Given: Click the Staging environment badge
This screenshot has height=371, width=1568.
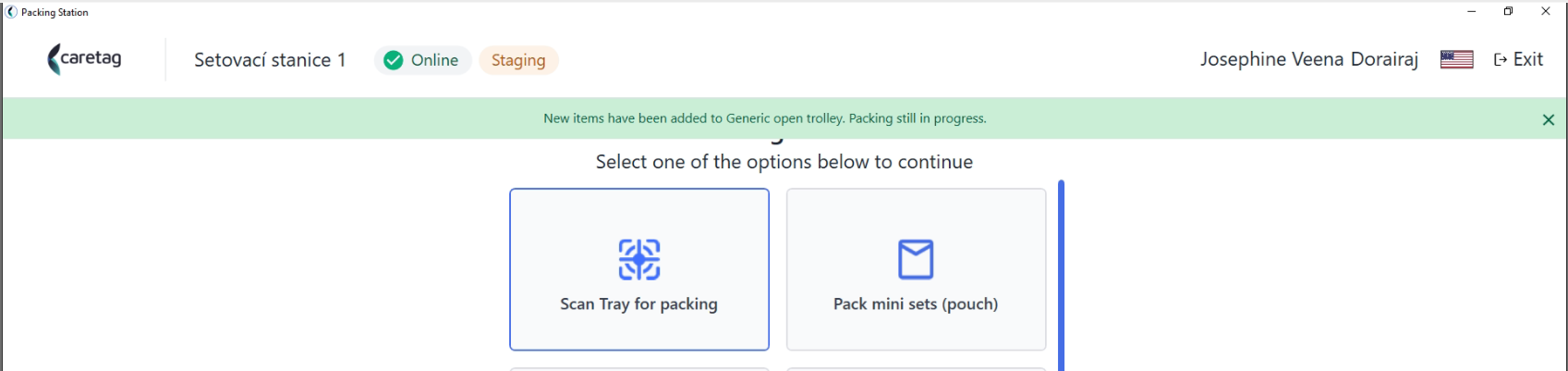Looking at the screenshot, I should [x=518, y=60].
